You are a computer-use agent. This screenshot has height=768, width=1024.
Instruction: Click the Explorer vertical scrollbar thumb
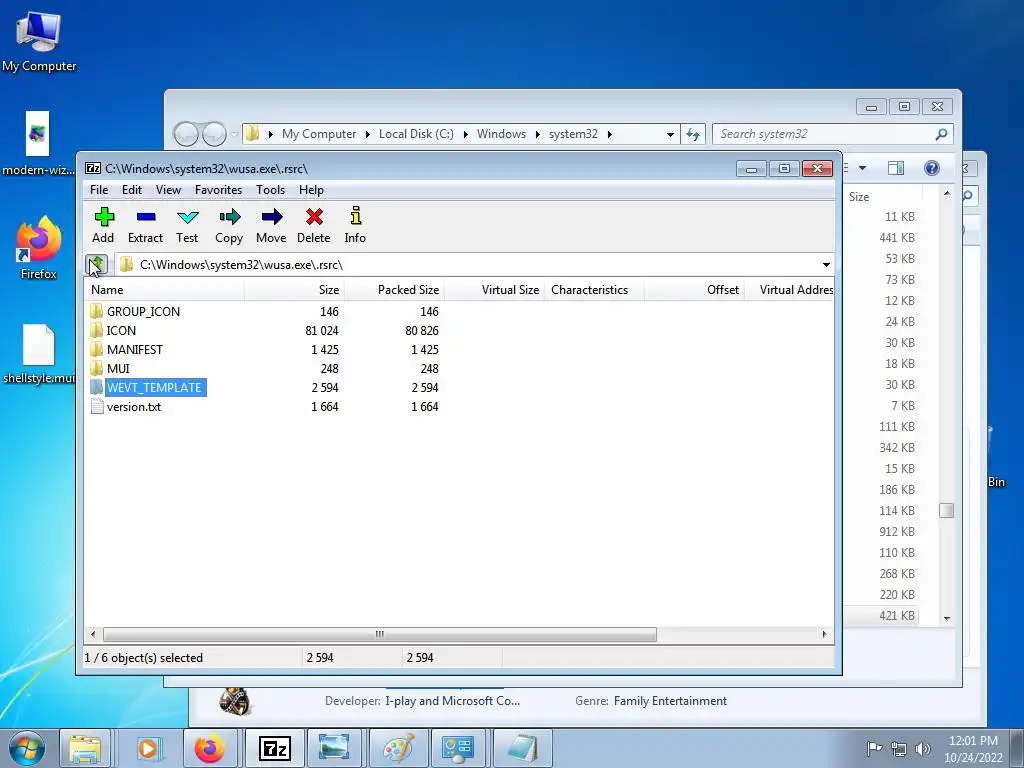[947, 510]
